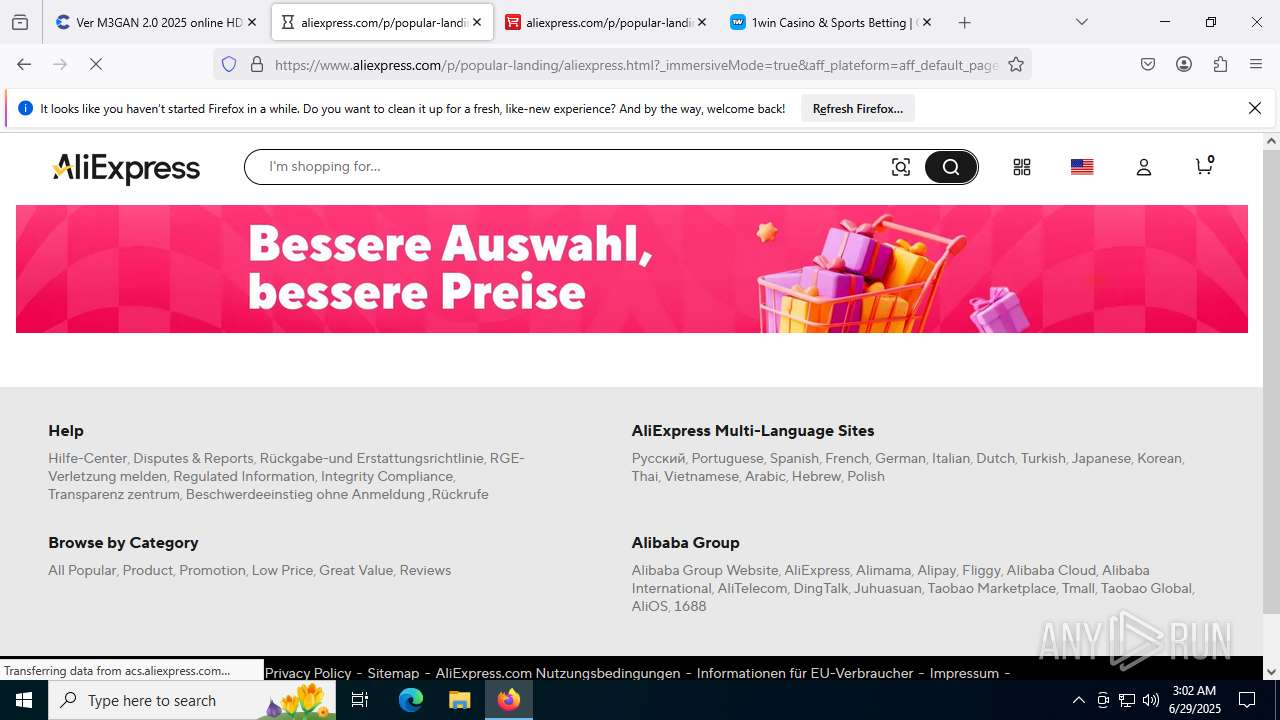This screenshot has height=720, width=1280.
Task: Focus the I'm shopping for search field
Action: tap(570, 167)
